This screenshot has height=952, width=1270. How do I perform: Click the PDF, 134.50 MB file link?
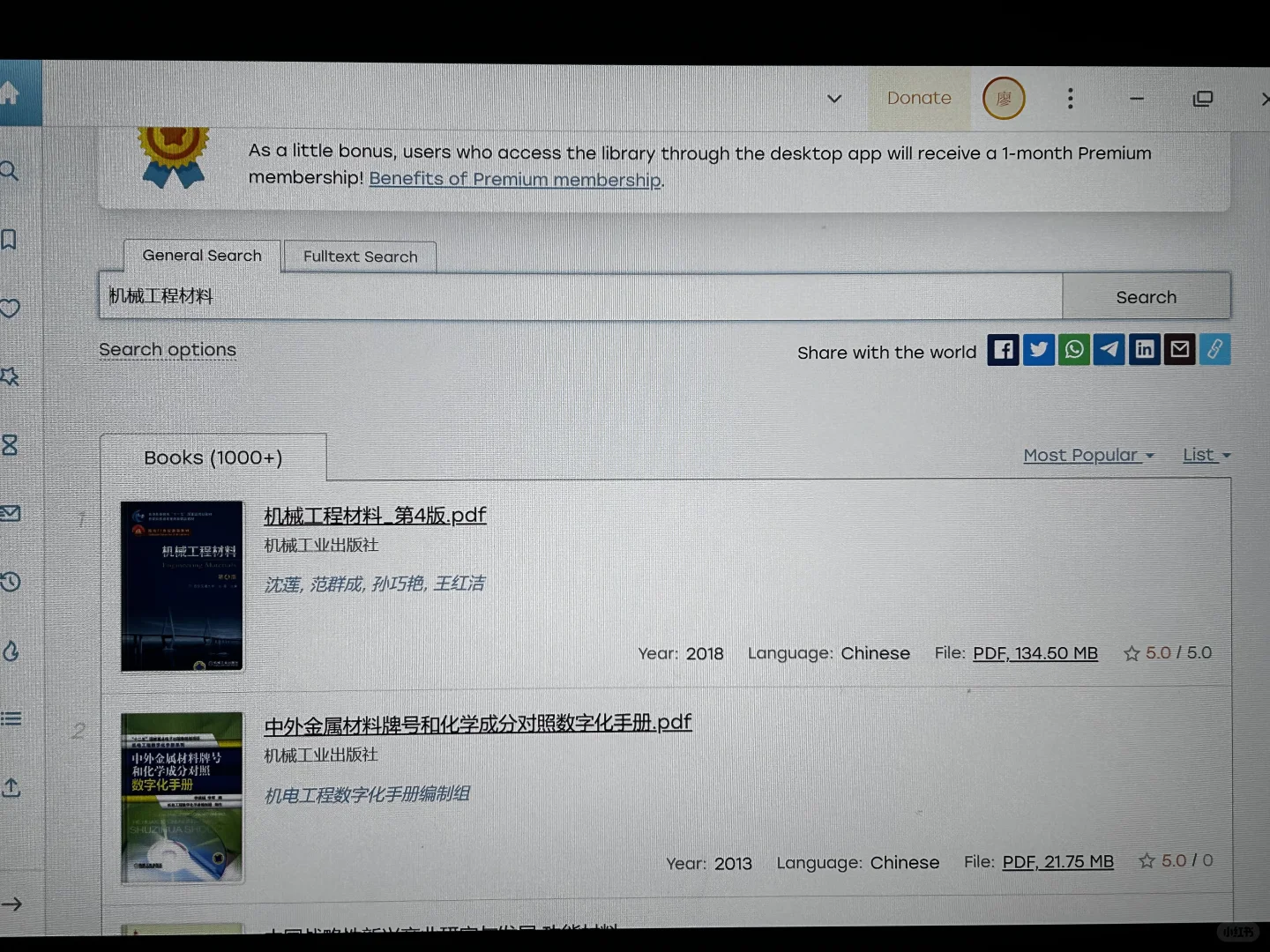coord(1035,653)
